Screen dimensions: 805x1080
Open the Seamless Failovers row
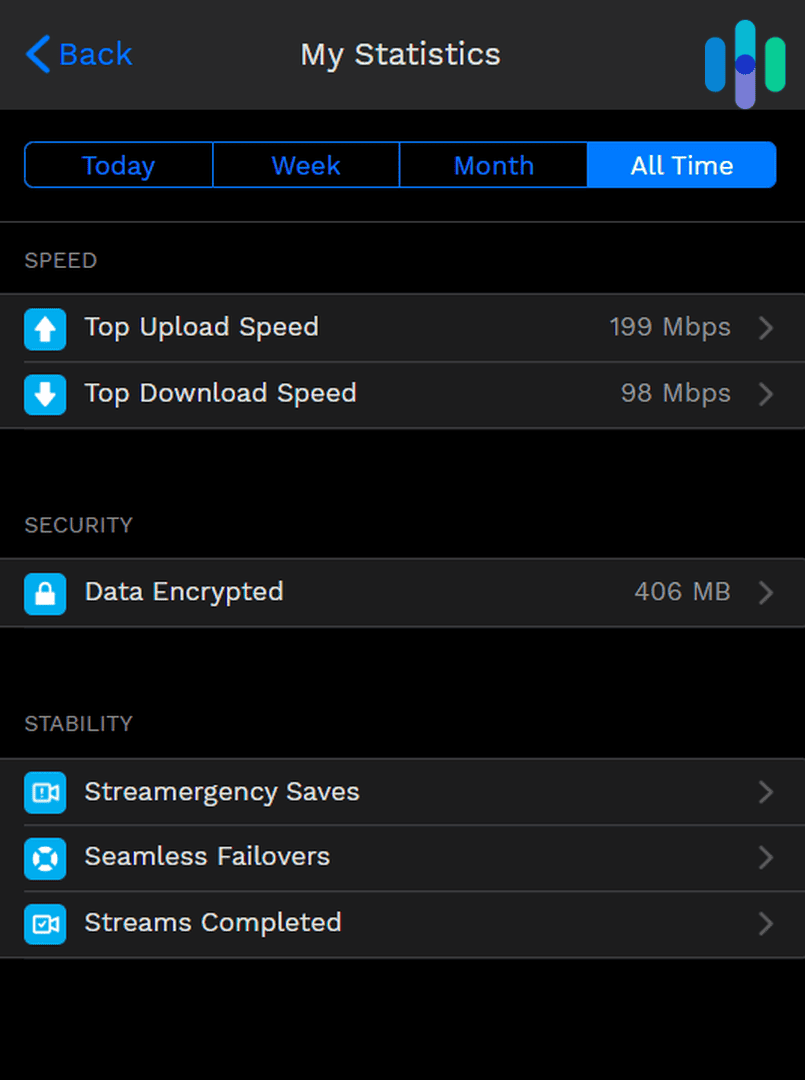point(400,858)
